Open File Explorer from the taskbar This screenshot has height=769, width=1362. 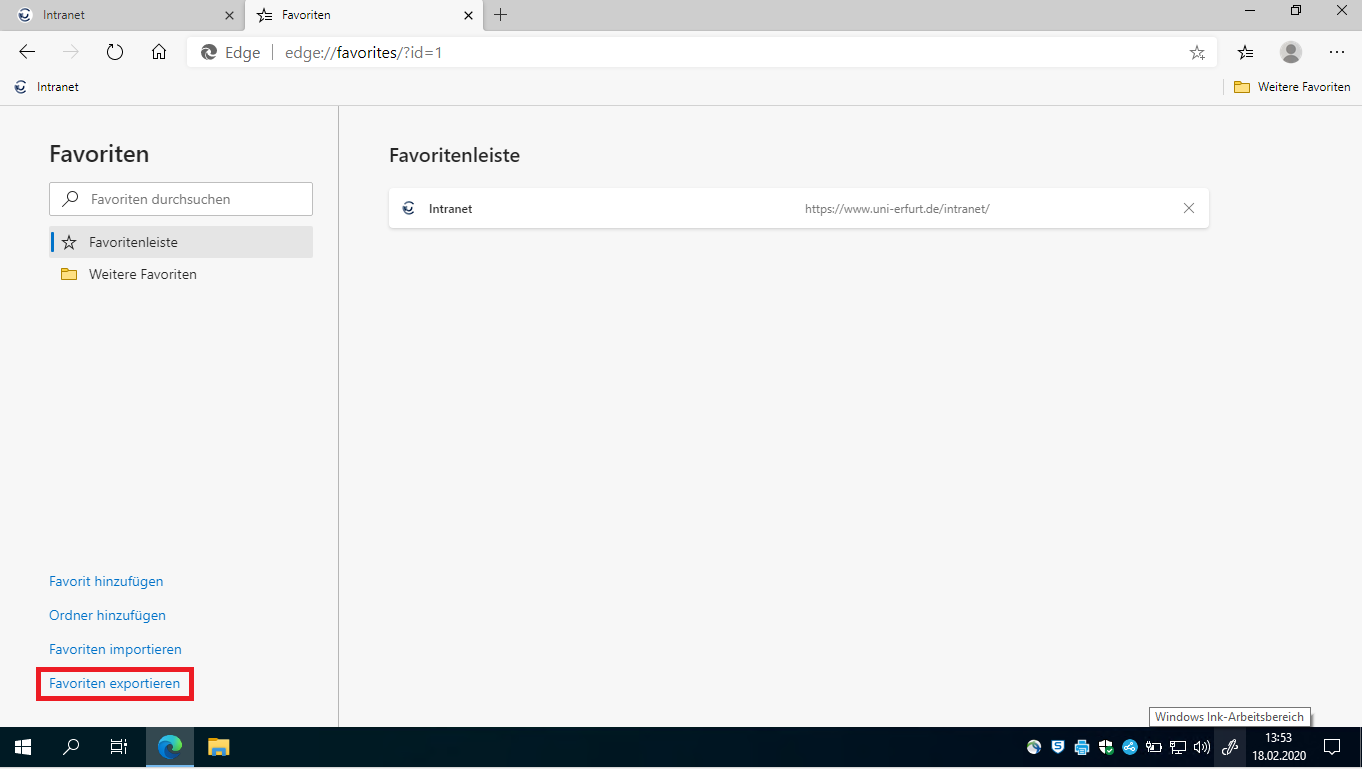tap(218, 746)
